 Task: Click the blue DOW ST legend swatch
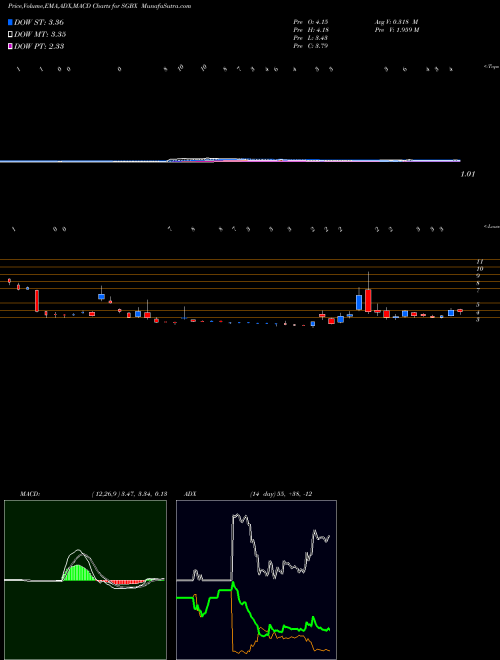coord(10,22)
